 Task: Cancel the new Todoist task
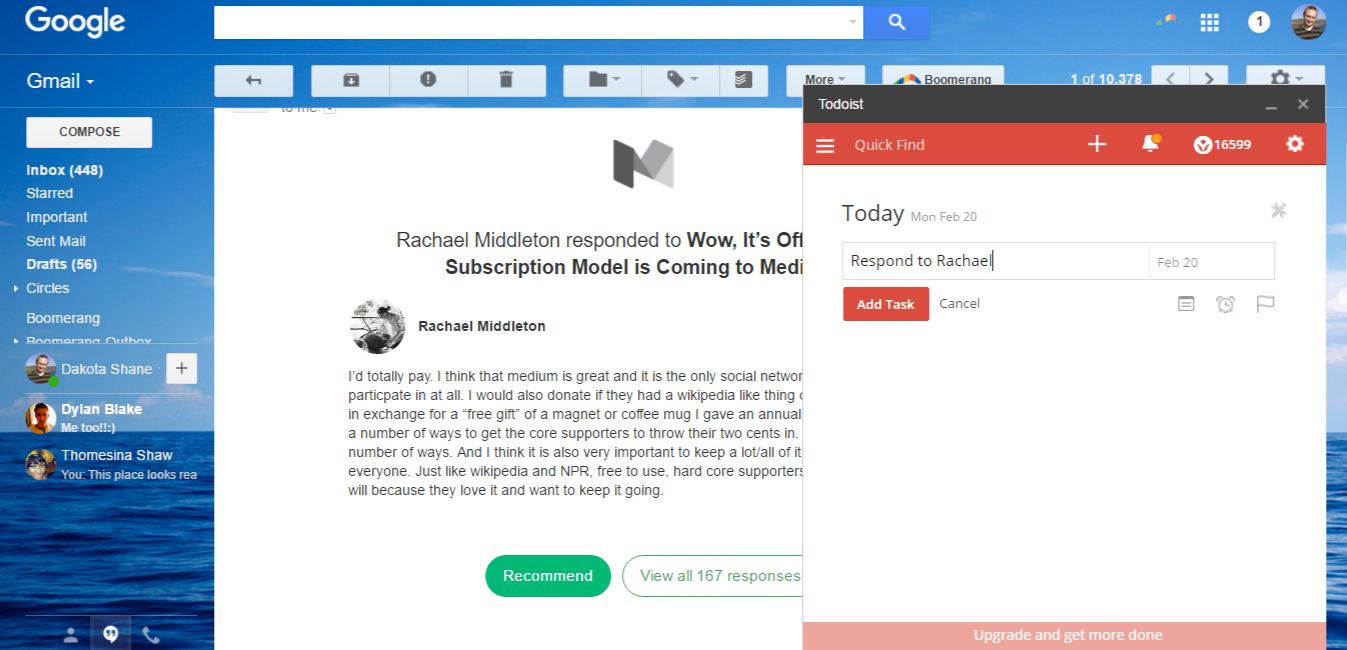point(959,303)
